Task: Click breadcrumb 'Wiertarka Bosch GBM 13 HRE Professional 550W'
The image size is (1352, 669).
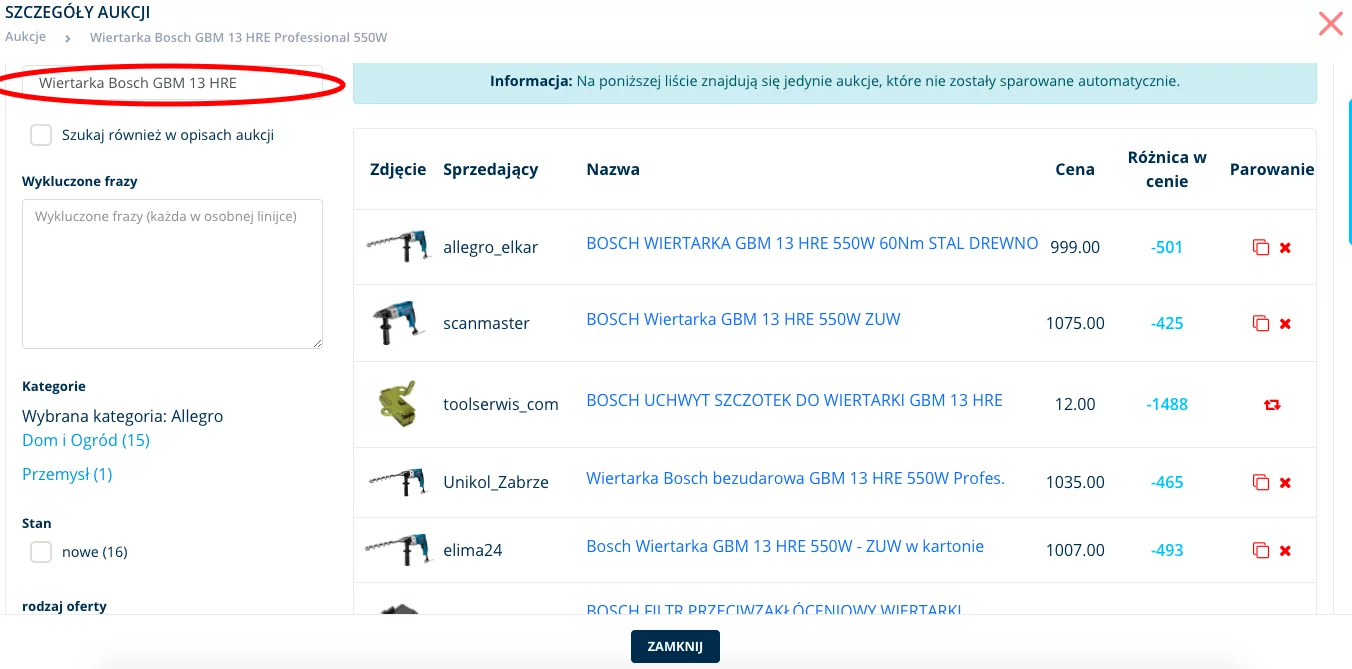Action: (x=238, y=37)
